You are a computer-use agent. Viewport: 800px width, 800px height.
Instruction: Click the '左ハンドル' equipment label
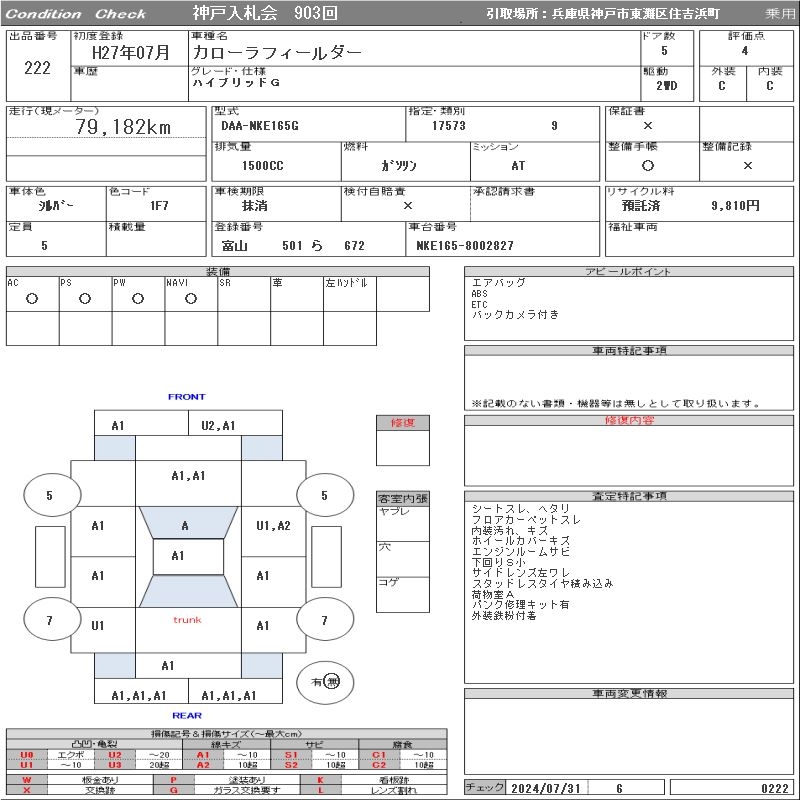point(346,283)
